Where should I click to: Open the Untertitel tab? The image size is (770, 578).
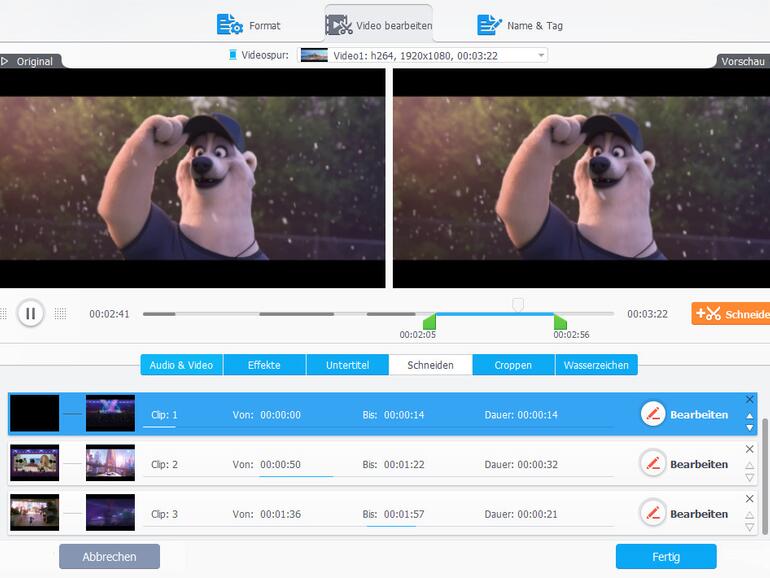click(347, 365)
